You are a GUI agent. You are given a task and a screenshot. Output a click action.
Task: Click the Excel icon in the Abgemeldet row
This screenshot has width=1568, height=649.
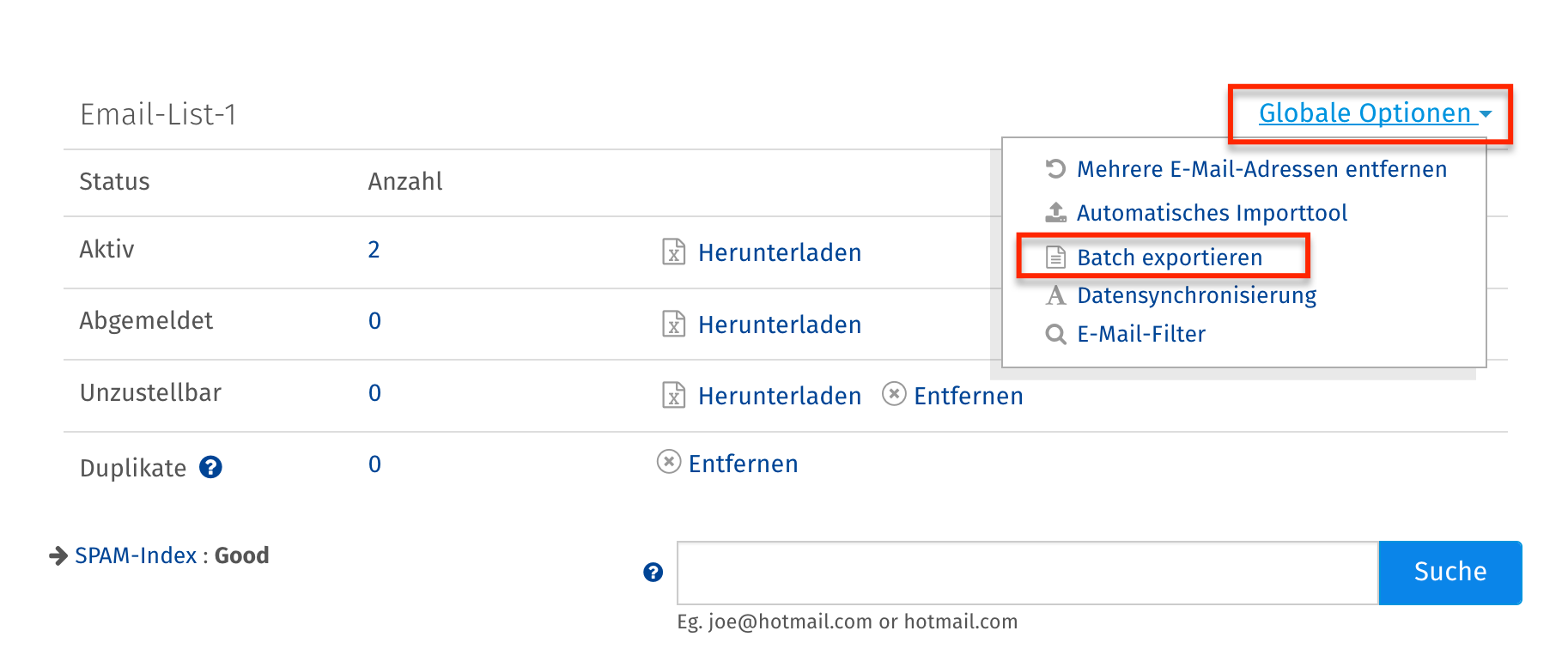tap(674, 324)
